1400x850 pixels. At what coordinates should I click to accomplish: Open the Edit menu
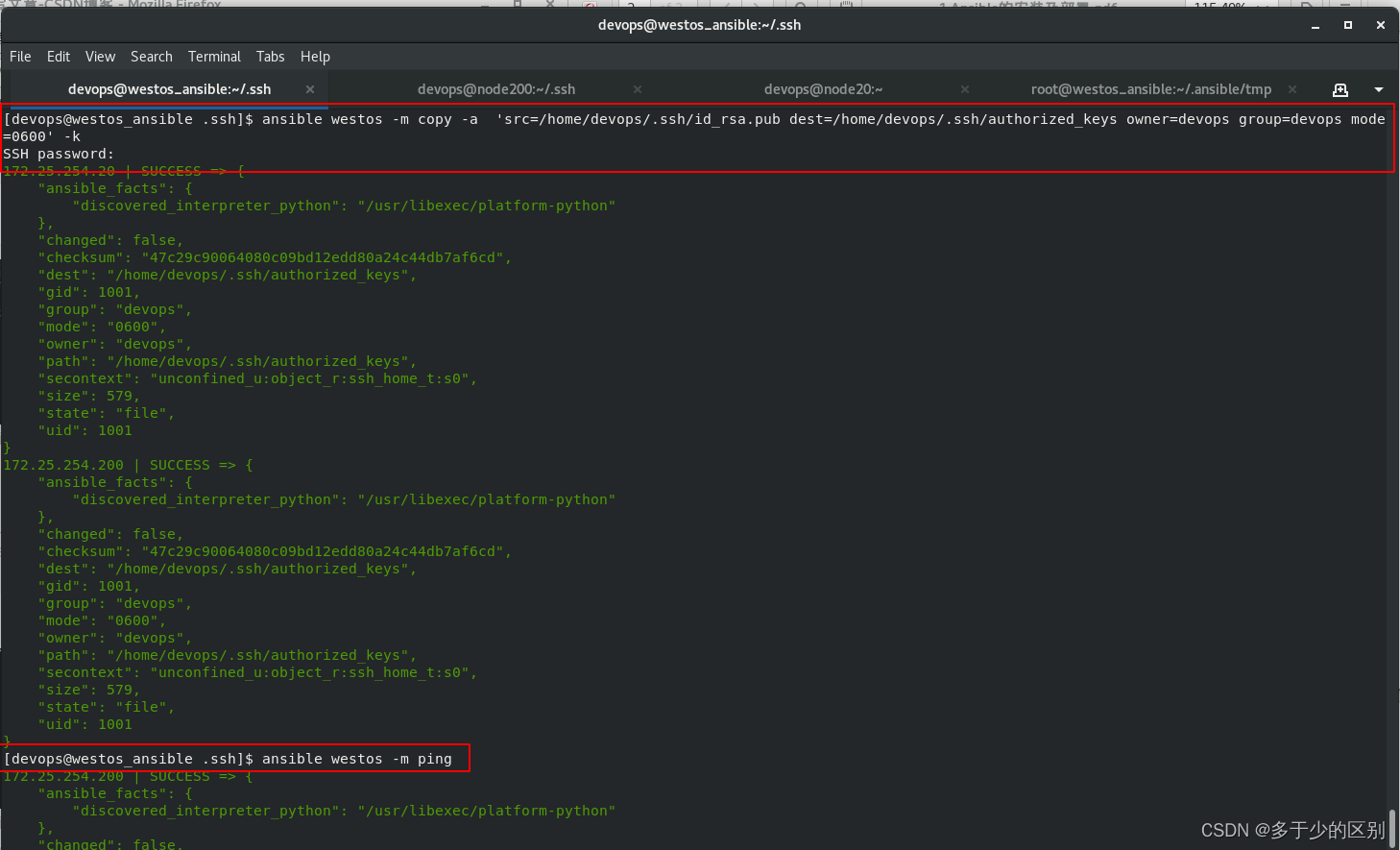pos(59,57)
